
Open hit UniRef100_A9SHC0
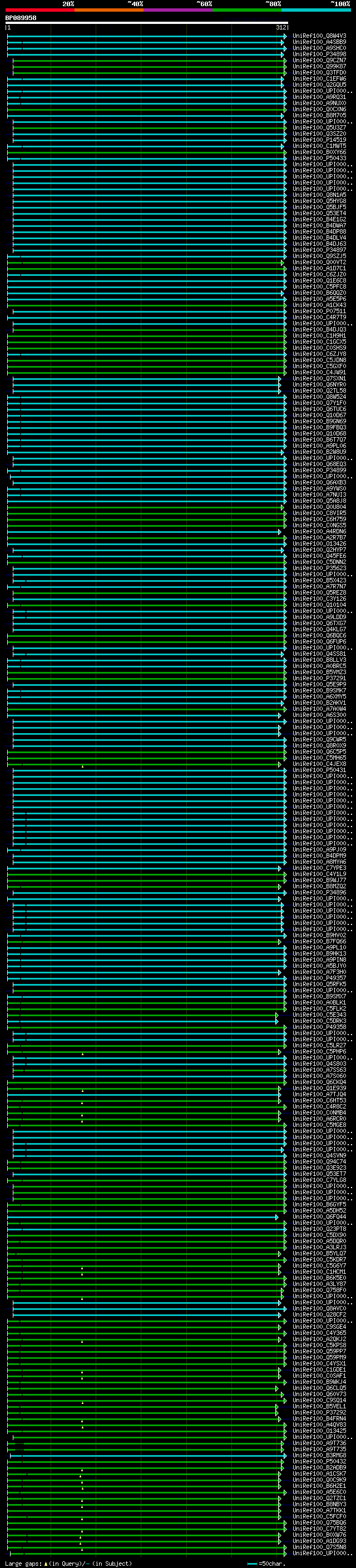click(x=319, y=48)
